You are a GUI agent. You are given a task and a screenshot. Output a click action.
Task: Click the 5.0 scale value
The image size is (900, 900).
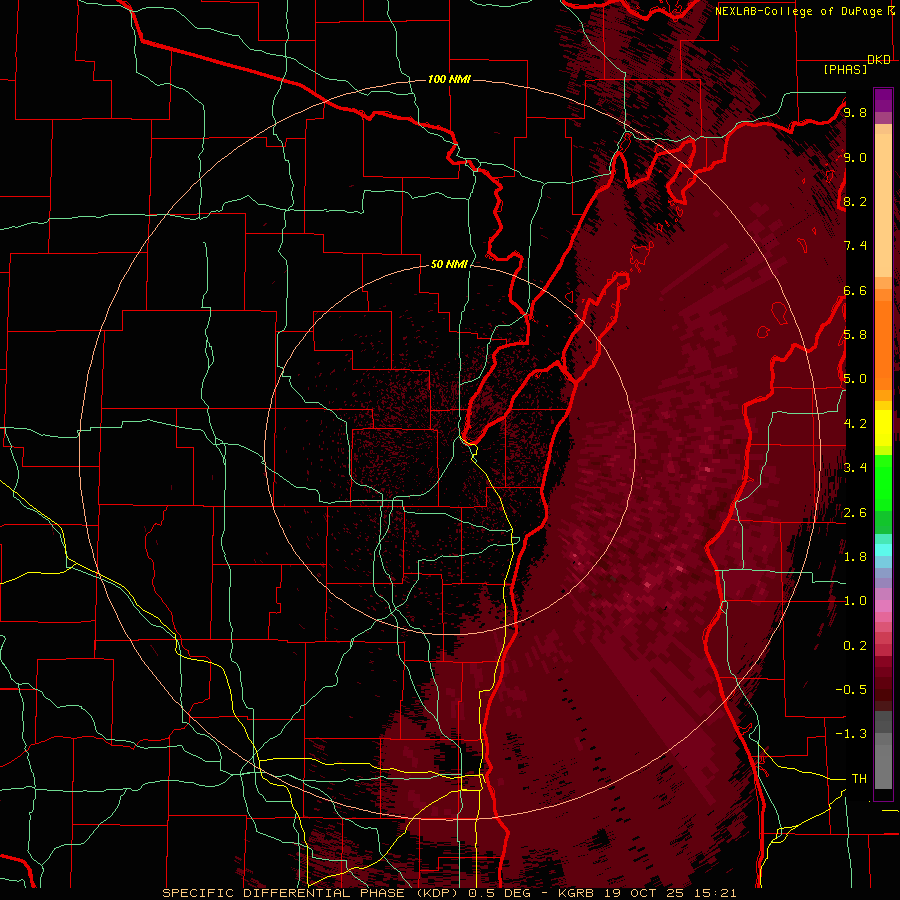tap(855, 379)
